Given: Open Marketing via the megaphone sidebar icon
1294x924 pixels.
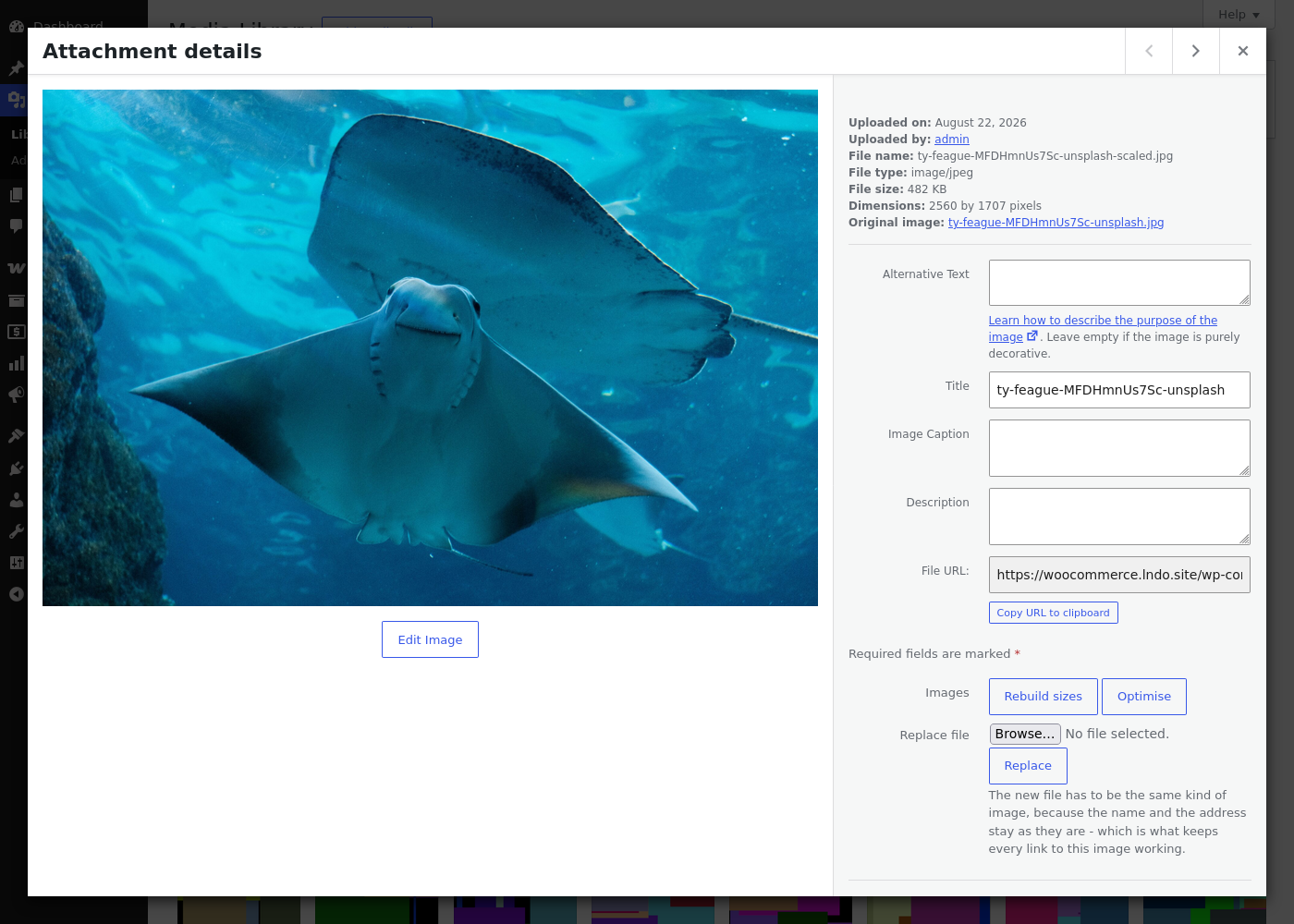Looking at the screenshot, I should [16, 395].
